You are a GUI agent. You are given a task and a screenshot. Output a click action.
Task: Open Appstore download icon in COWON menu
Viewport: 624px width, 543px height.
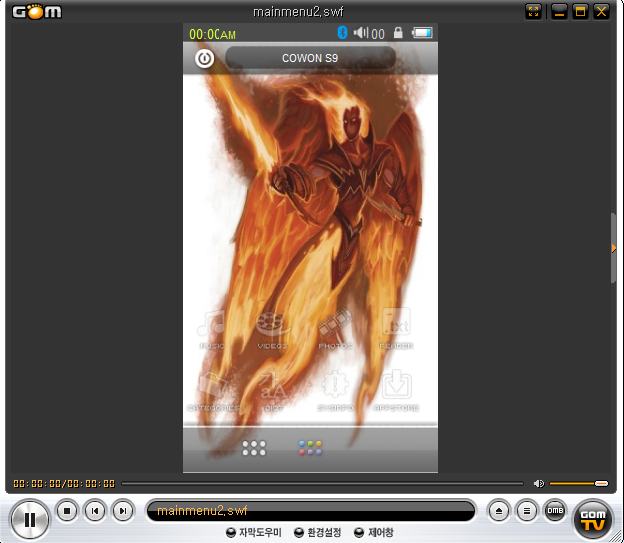(396, 390)
